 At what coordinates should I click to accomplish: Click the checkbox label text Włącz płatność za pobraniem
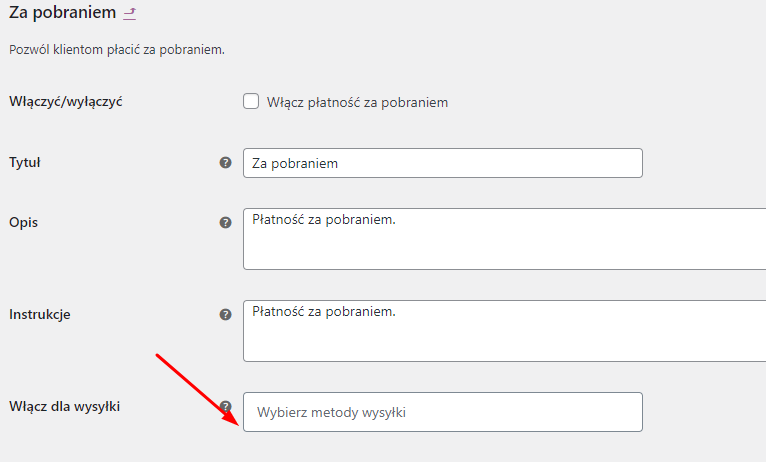pos(357,103)
